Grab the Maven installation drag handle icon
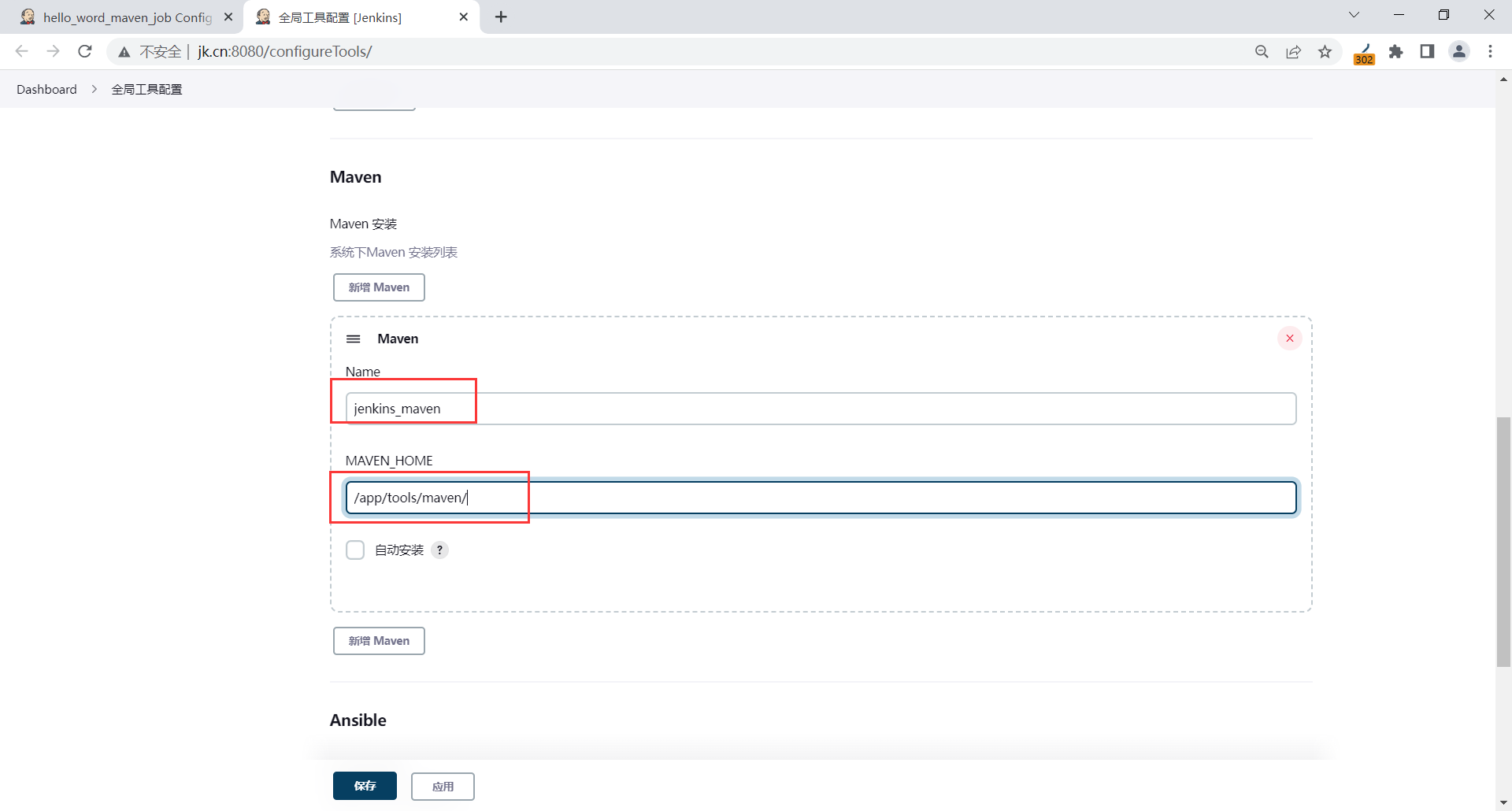The width and height of the screenshot is (1512, 811). 354,339
